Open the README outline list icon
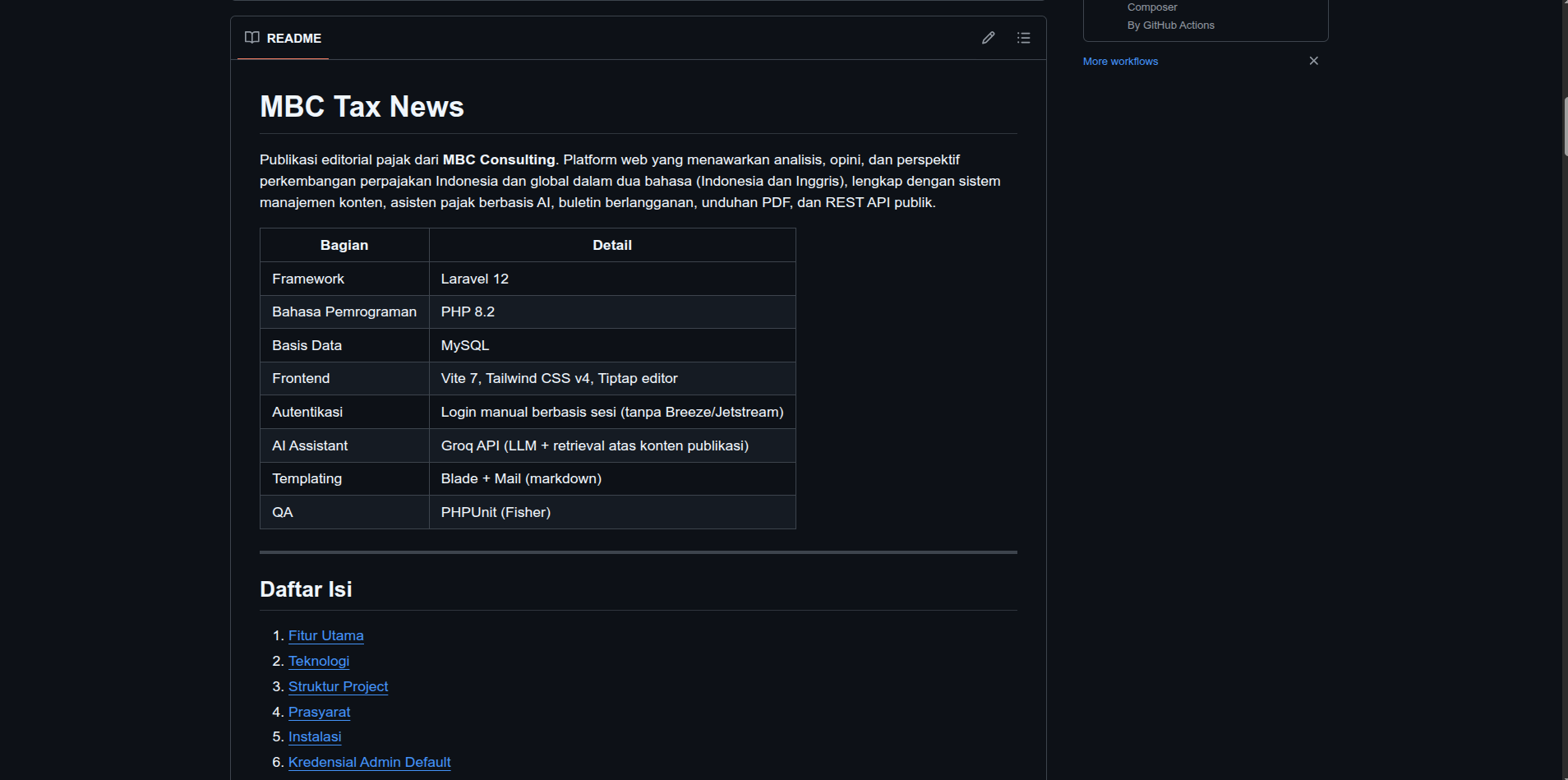This screenshot has width=1568, height=780. [x=1023, y=38]
